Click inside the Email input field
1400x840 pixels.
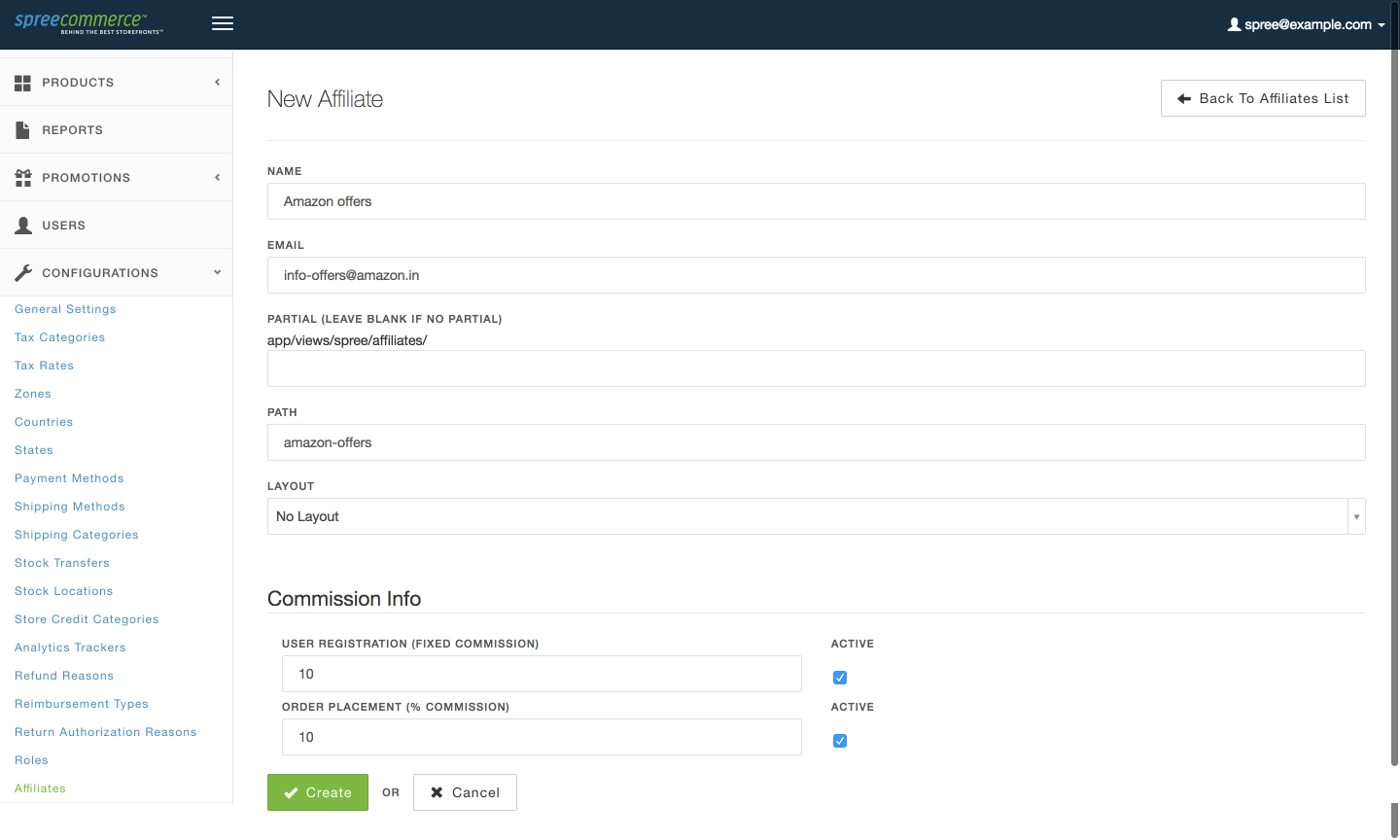(816, 275)
